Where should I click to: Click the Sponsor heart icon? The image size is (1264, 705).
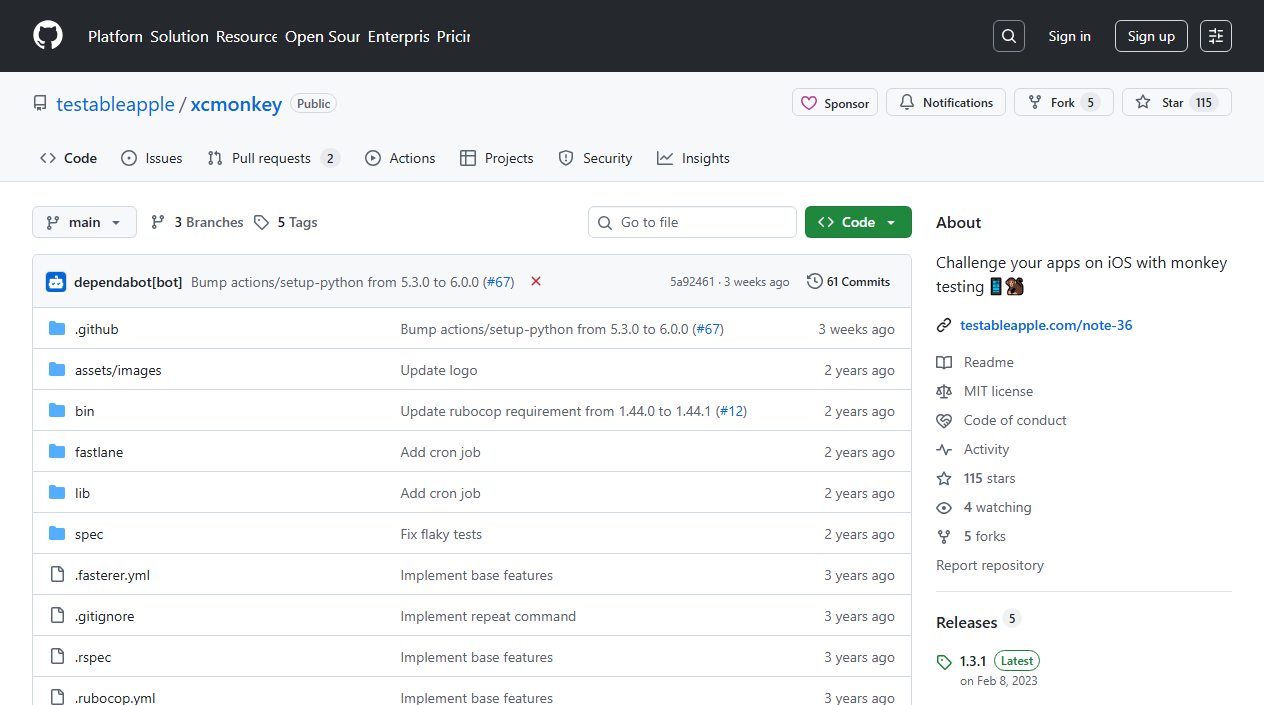pos(810,103)
